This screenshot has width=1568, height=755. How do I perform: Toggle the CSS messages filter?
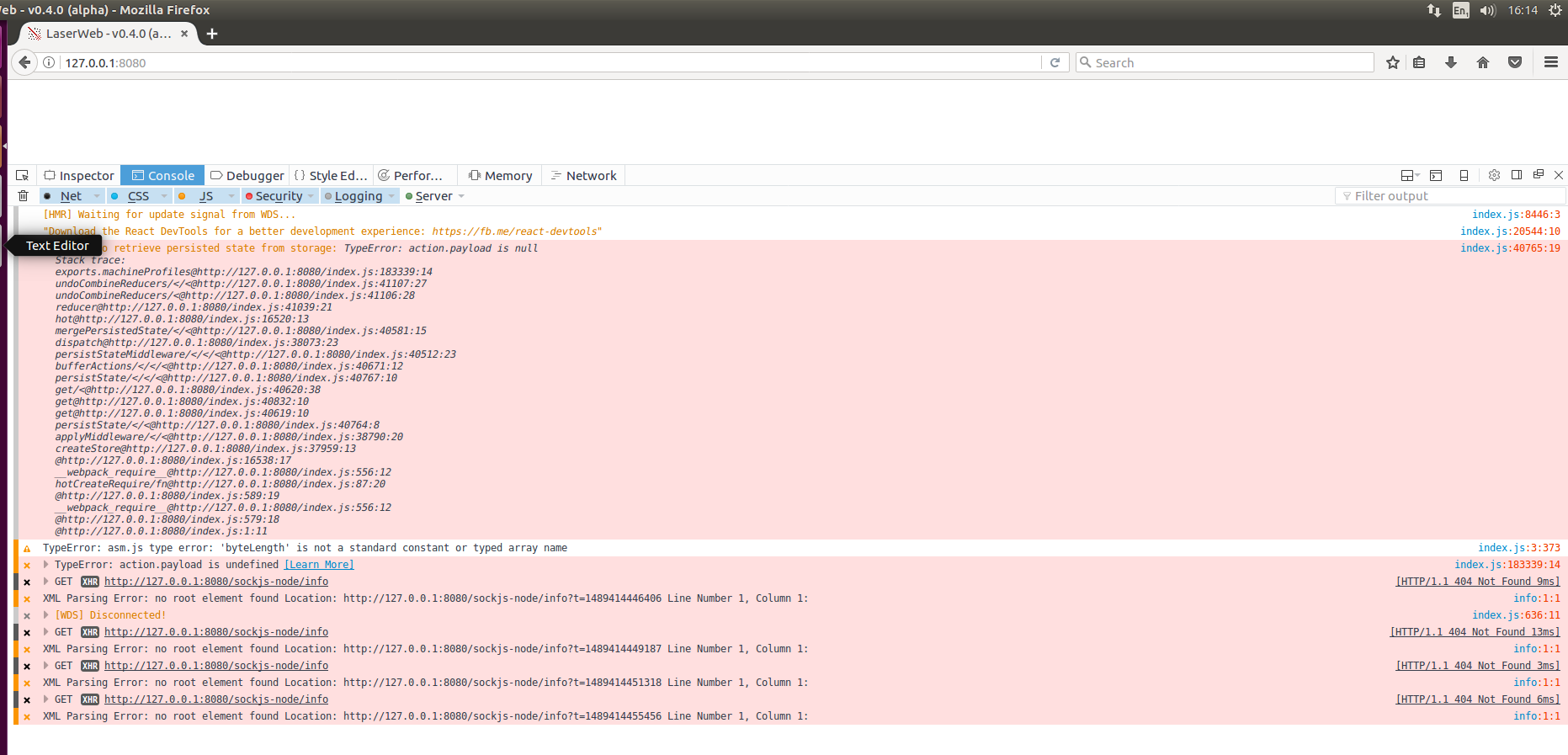138,196
